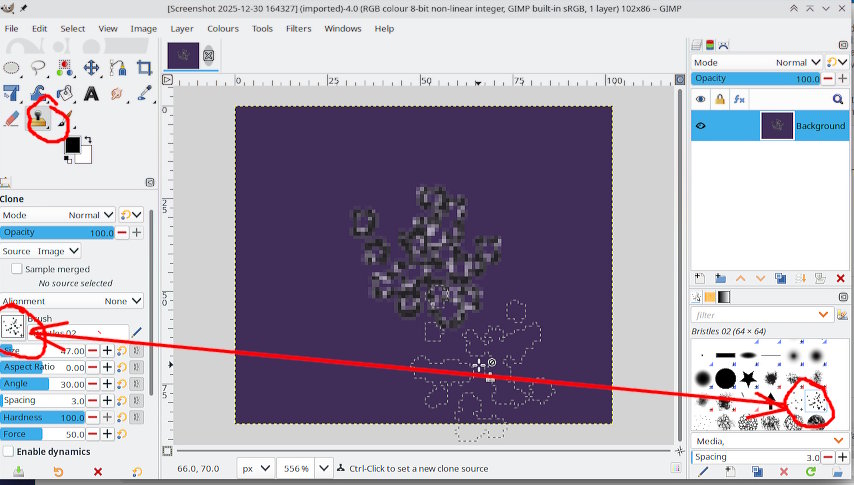Screen dimensions: 854x485
Task: Select the Eraser tool
Action: (12, 119)
